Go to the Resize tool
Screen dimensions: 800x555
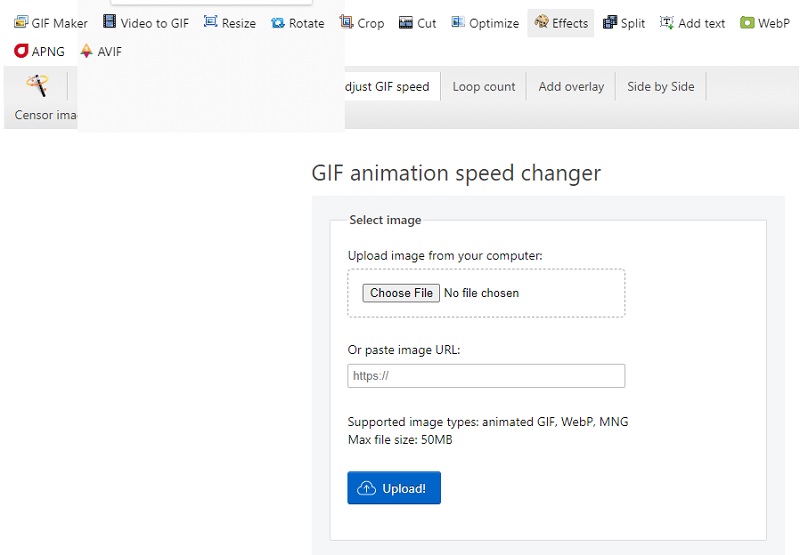(230, 23)
